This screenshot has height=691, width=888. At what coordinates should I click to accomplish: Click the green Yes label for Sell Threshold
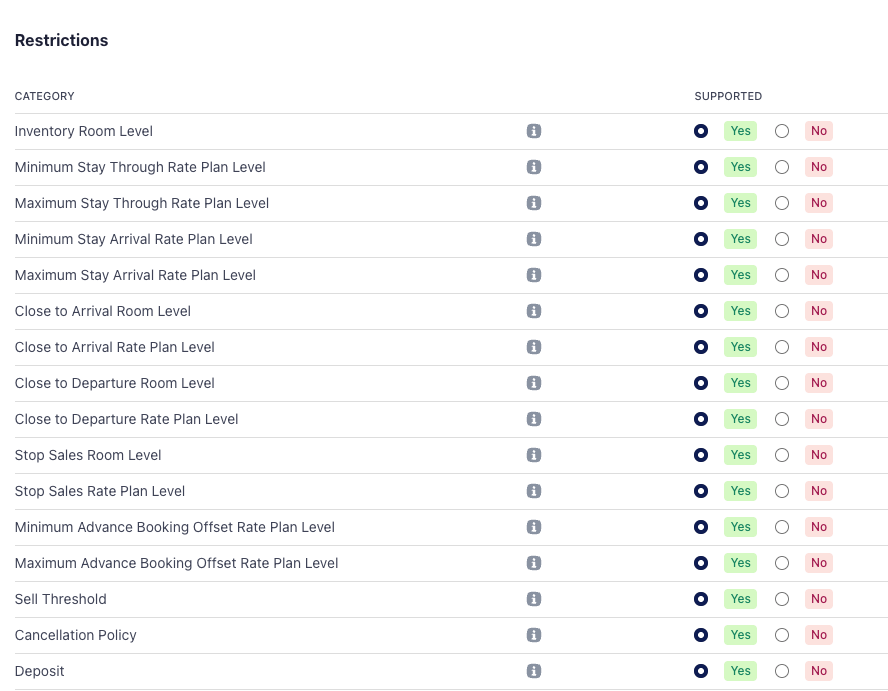click(740, 599)
